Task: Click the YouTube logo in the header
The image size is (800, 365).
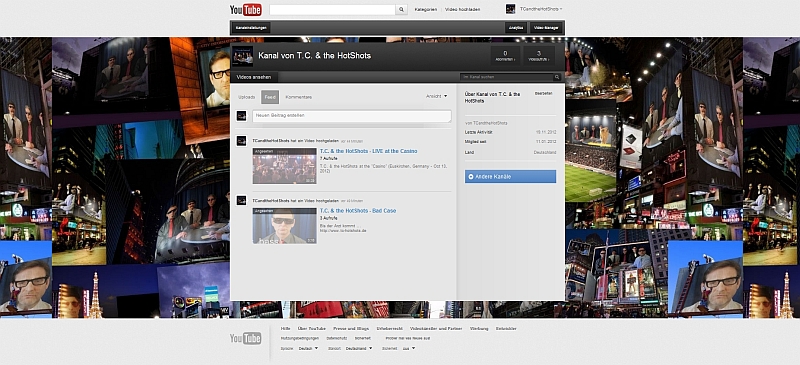Action: click(245, 10)
